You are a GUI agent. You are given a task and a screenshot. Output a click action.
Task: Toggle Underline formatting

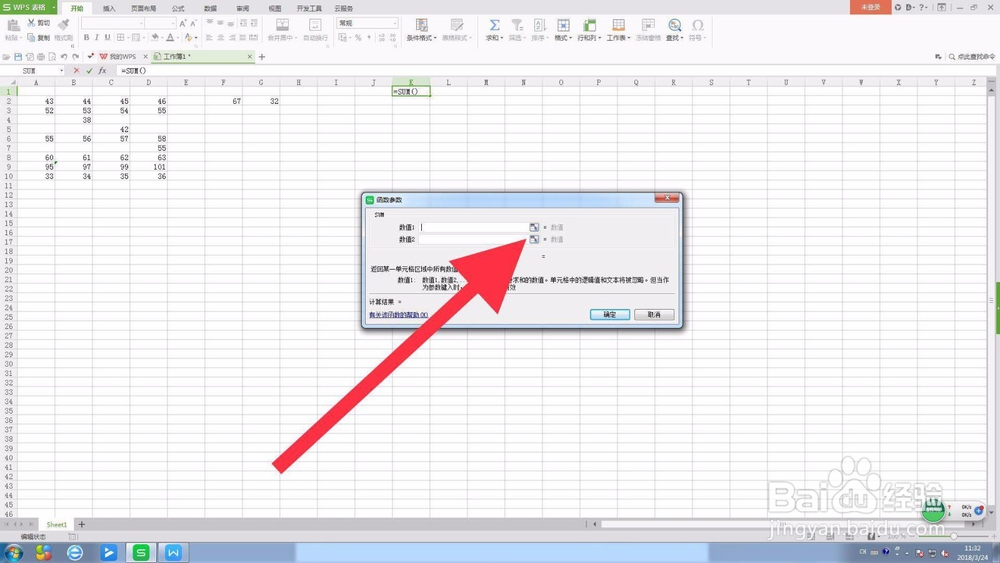pos(107,38)
